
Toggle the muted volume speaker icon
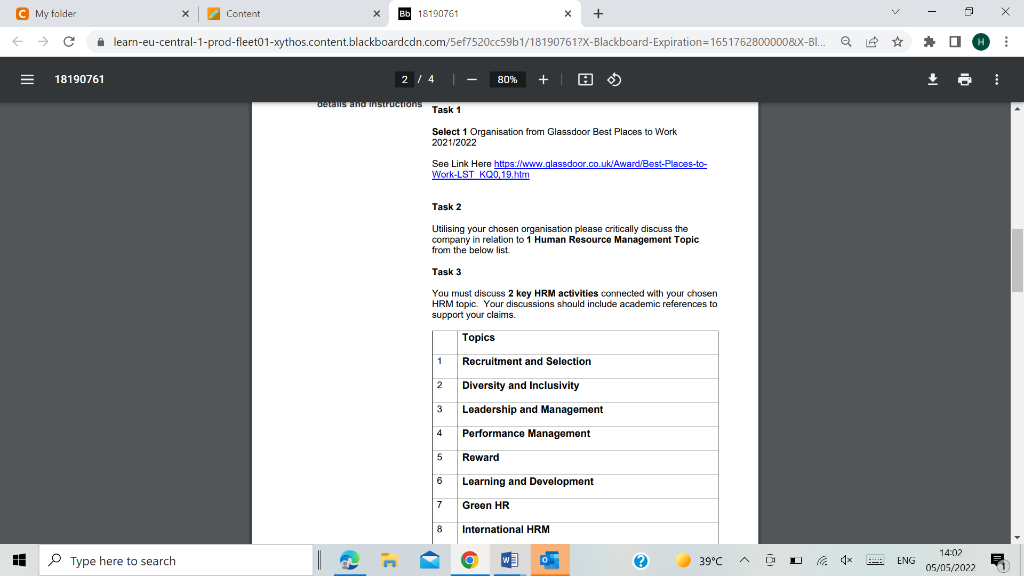click(846, 560)
